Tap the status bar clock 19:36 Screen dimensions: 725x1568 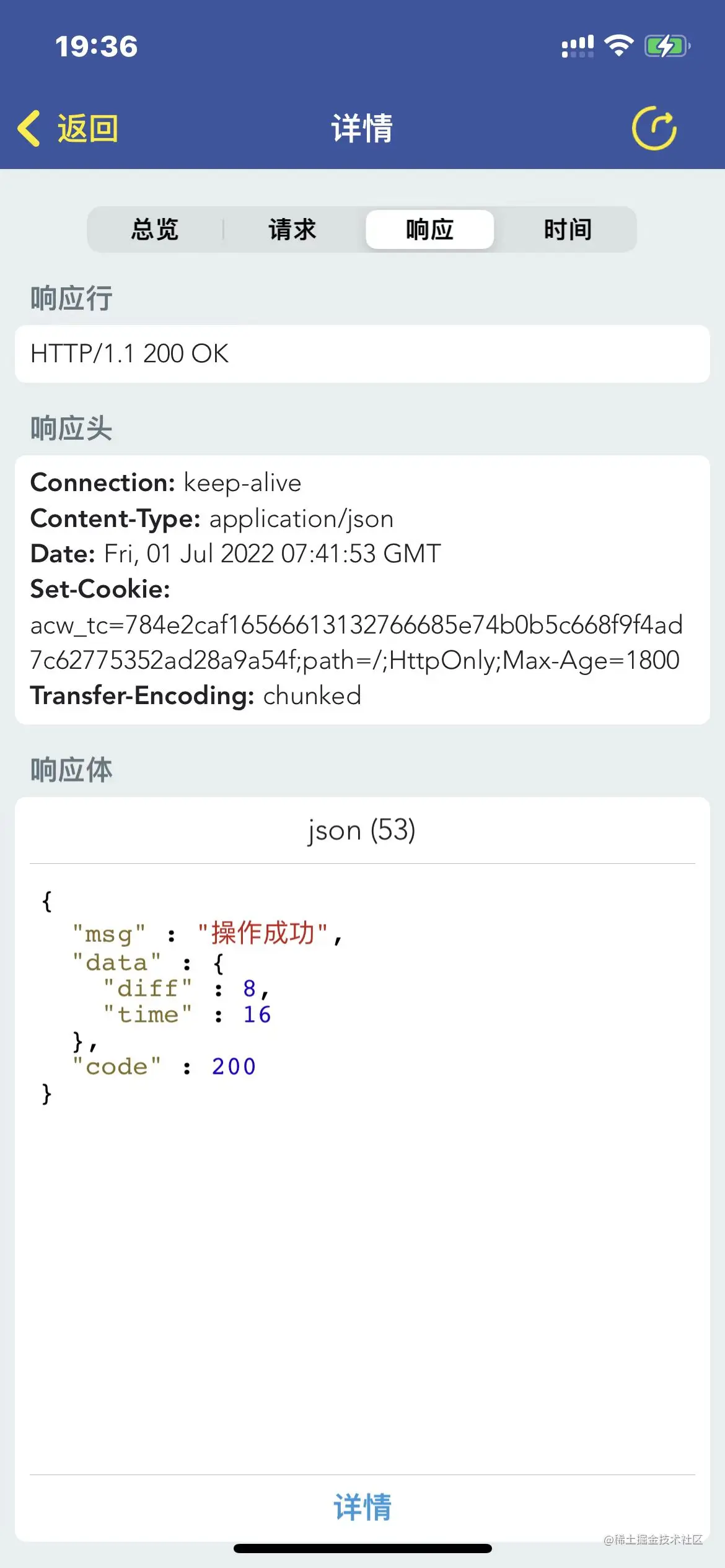point(96,46)
